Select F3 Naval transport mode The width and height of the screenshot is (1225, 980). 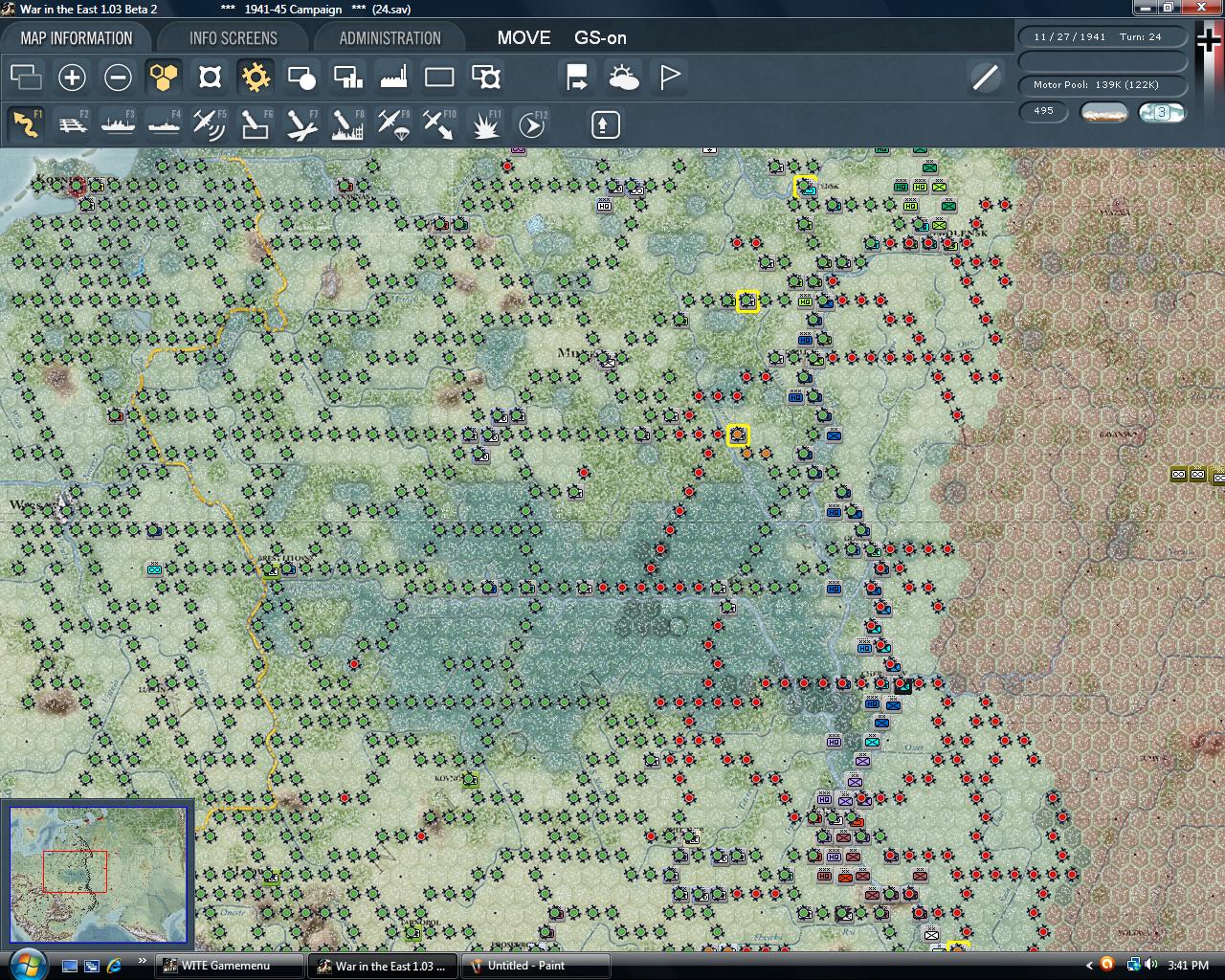click(118, 124)
